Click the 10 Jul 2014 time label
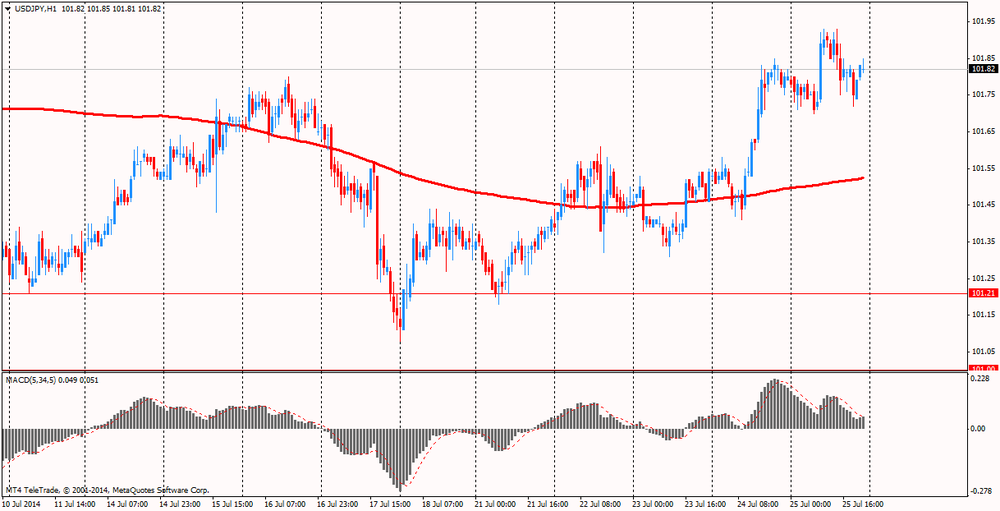This screenshot has width=1000, height=511. [20, 504]
